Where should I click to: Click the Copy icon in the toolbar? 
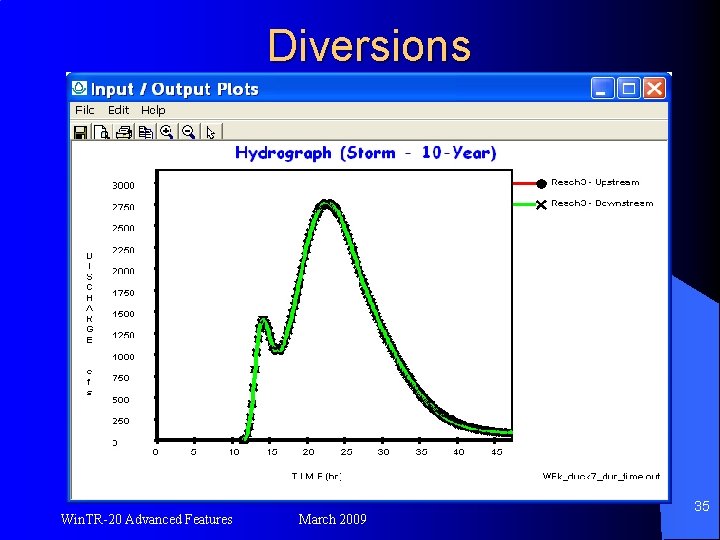pyautogui.click(x=146, y=132)
